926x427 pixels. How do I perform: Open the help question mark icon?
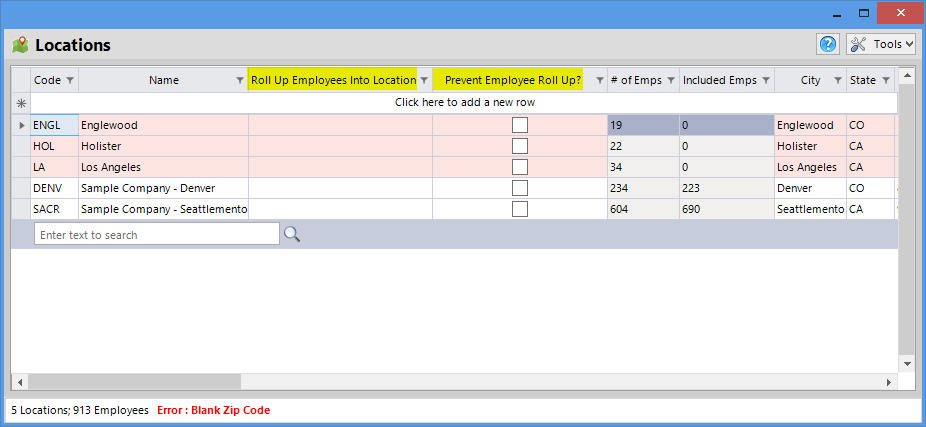[828, 44]
